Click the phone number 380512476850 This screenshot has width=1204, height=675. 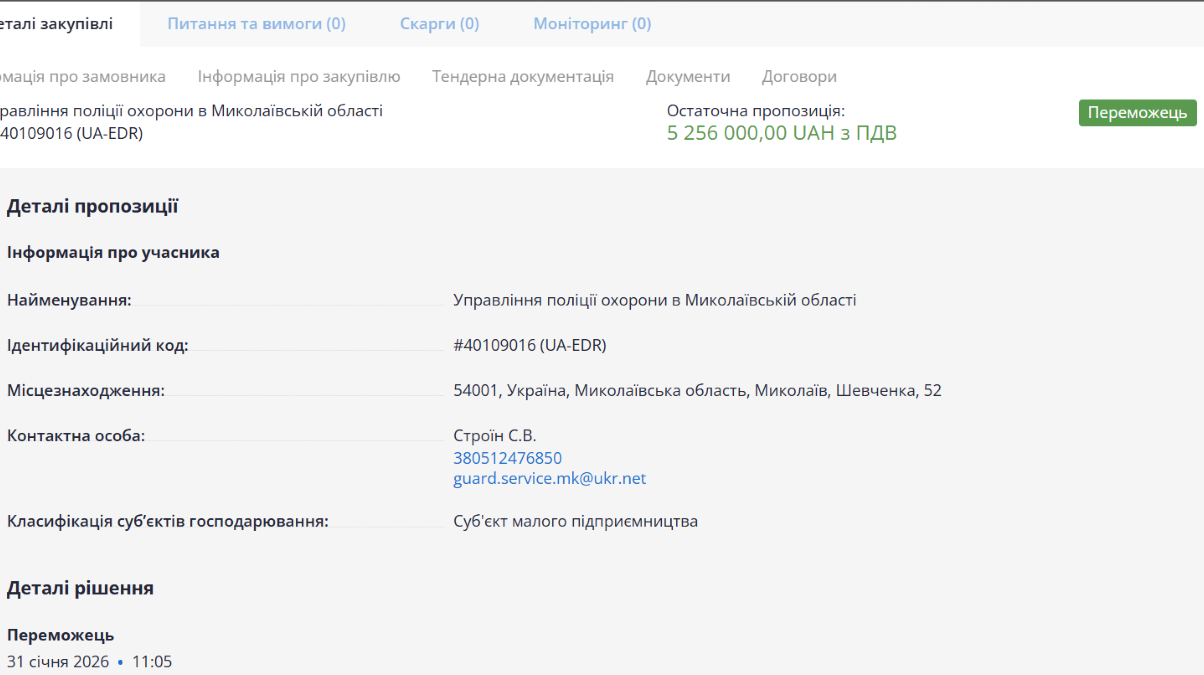pyautogui.click(x=507, y=458)
